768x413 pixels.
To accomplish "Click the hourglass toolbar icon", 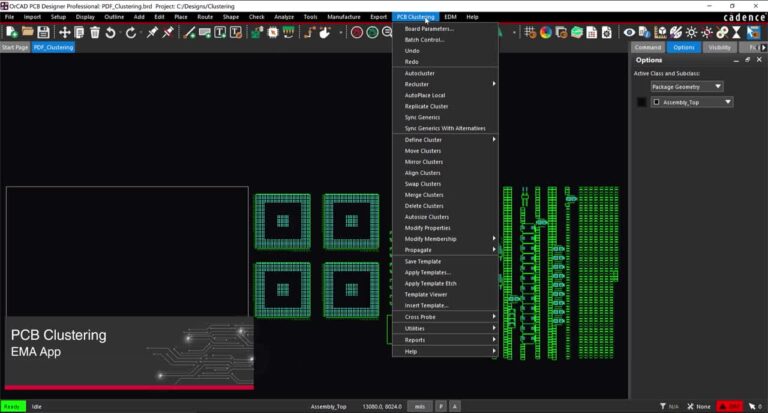I will [x=736, y=32].
